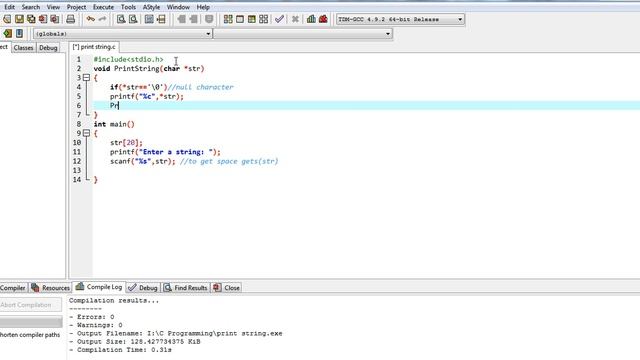Open the empty member dropdown right of globals
Viewport: 640px width, 360px height.
click(x=302, y=33)
